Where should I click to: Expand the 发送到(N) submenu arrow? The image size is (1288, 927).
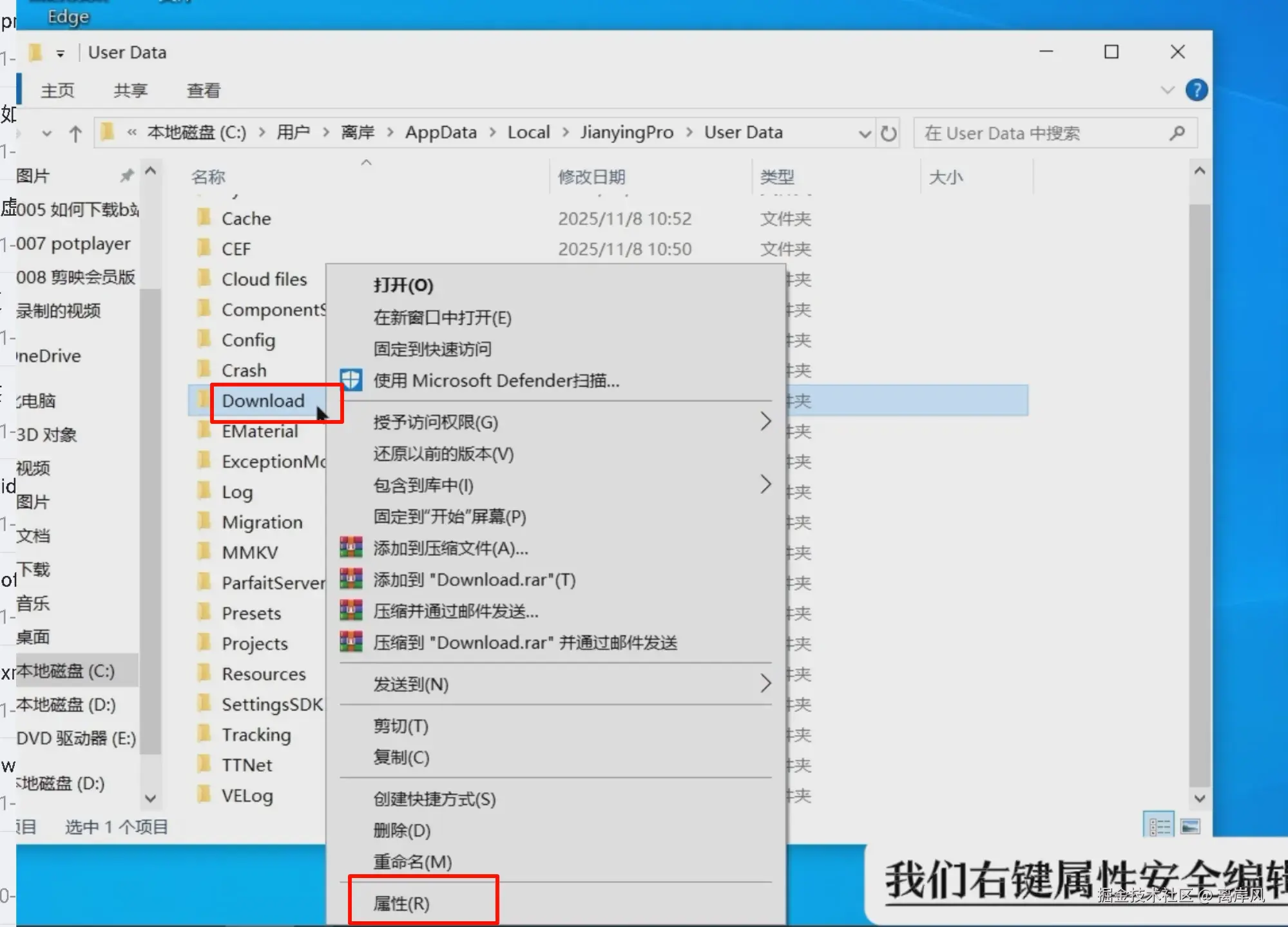tap(765, 683)
